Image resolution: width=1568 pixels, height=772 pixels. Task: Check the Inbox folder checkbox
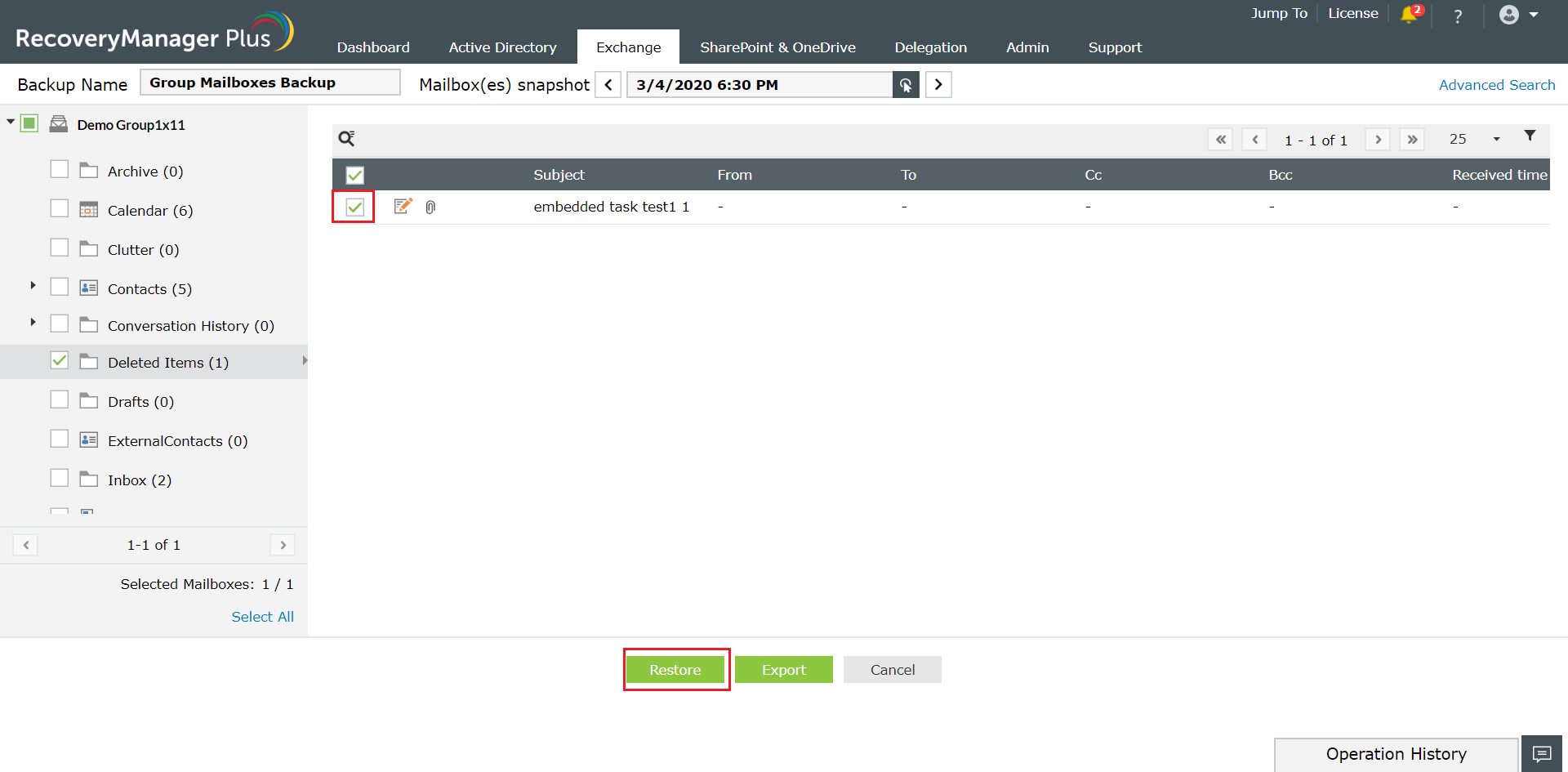(x=60, y=477)
